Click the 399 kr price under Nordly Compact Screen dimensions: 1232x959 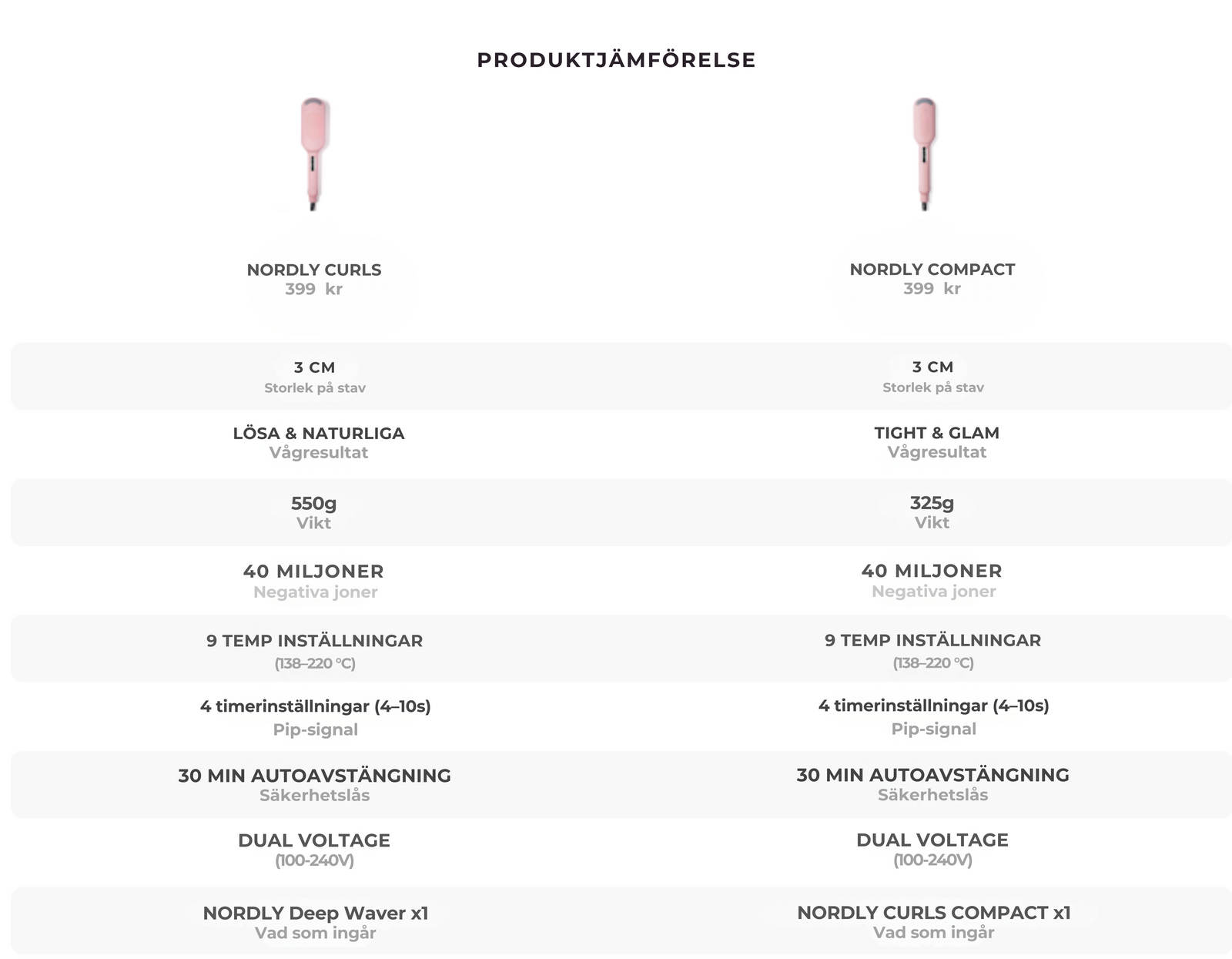[x=932, y=289]
